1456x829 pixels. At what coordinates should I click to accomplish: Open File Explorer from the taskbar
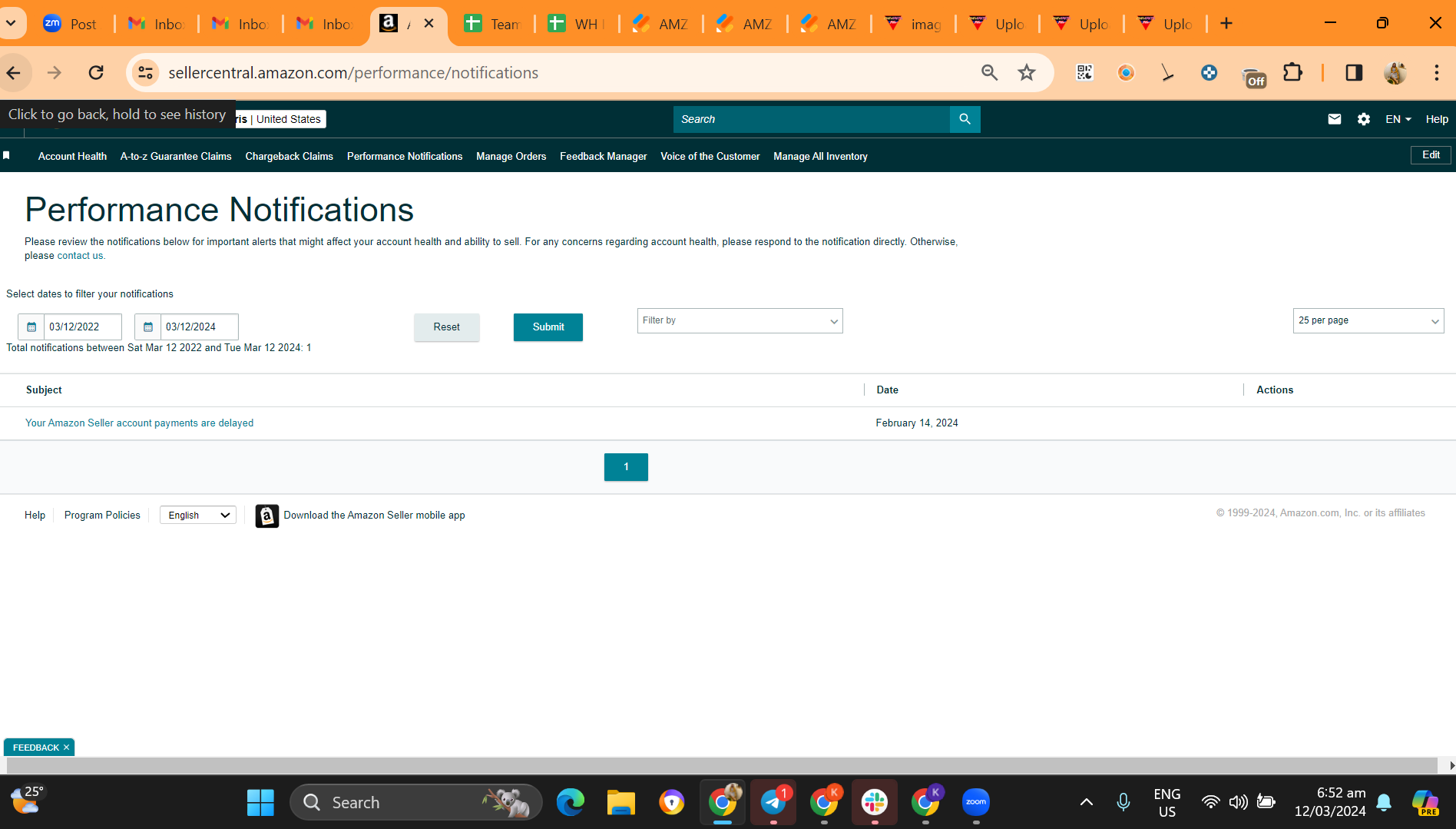coord(621,803)
